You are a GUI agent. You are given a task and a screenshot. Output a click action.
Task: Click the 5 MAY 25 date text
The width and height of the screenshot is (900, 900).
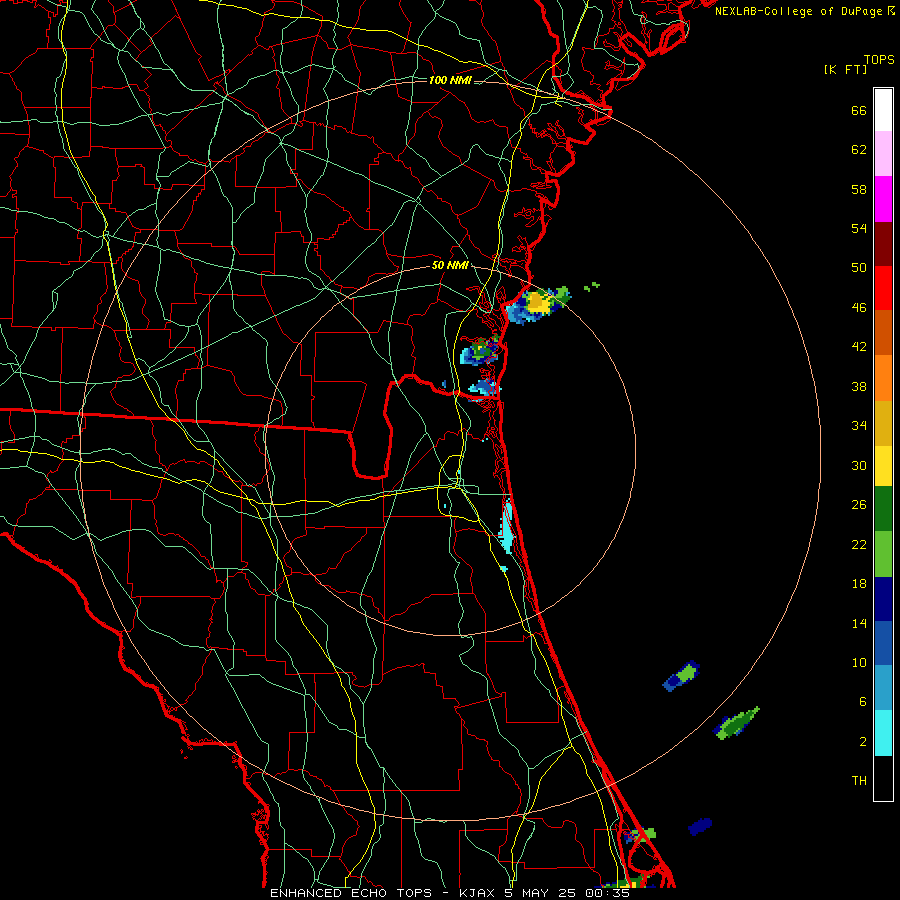pos(540,893)
